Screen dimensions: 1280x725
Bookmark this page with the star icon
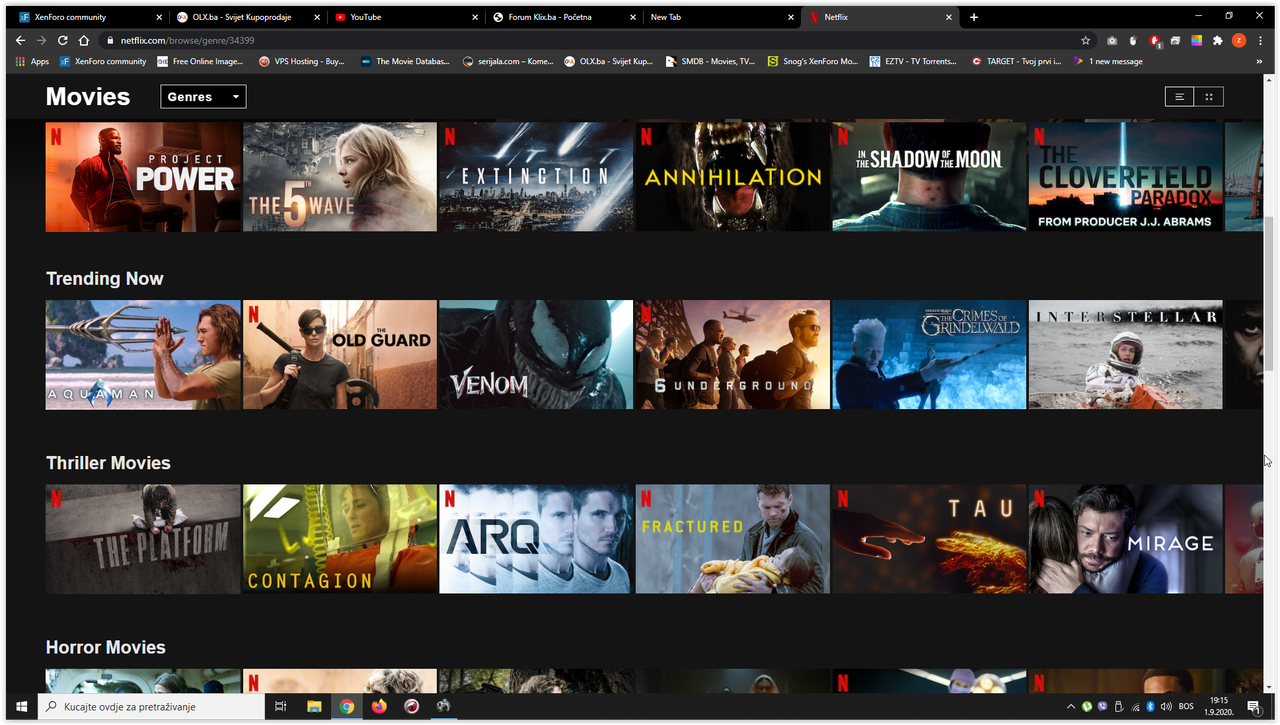pyautogui.click(x=1086, y=40)
